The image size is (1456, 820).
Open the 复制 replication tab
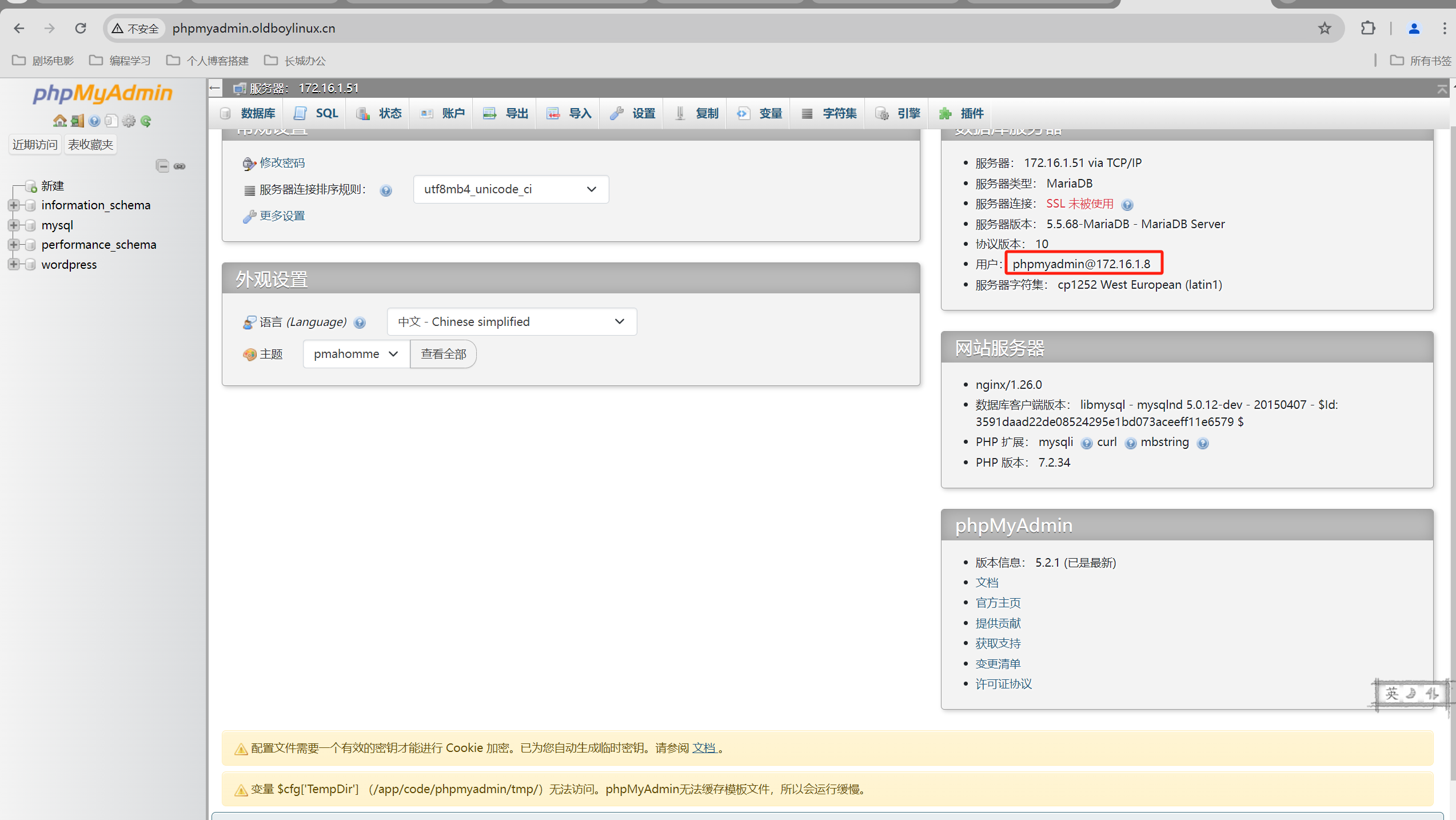tap(696, 113)
